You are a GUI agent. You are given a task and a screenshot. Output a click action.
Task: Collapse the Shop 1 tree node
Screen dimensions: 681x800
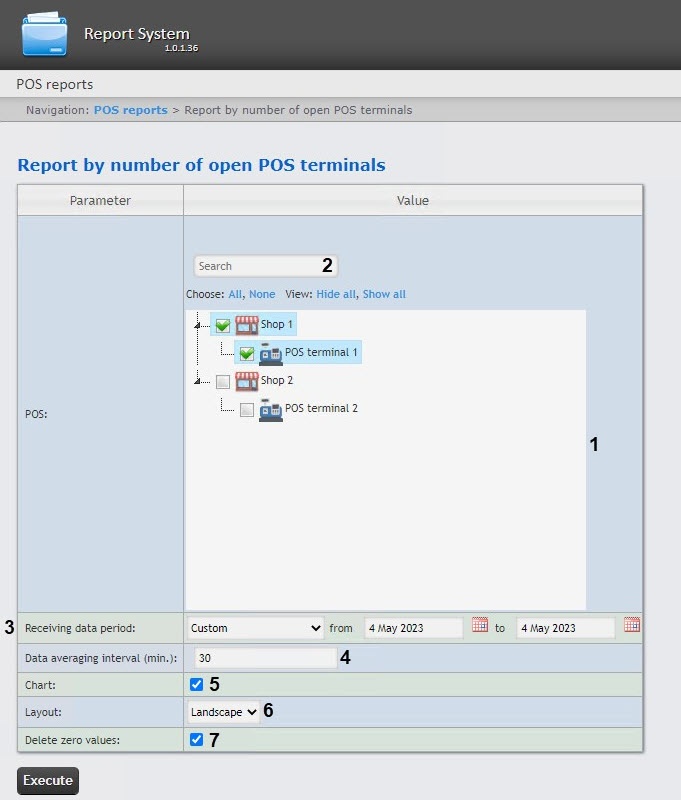pyautogui.click(x=198, y=325)
